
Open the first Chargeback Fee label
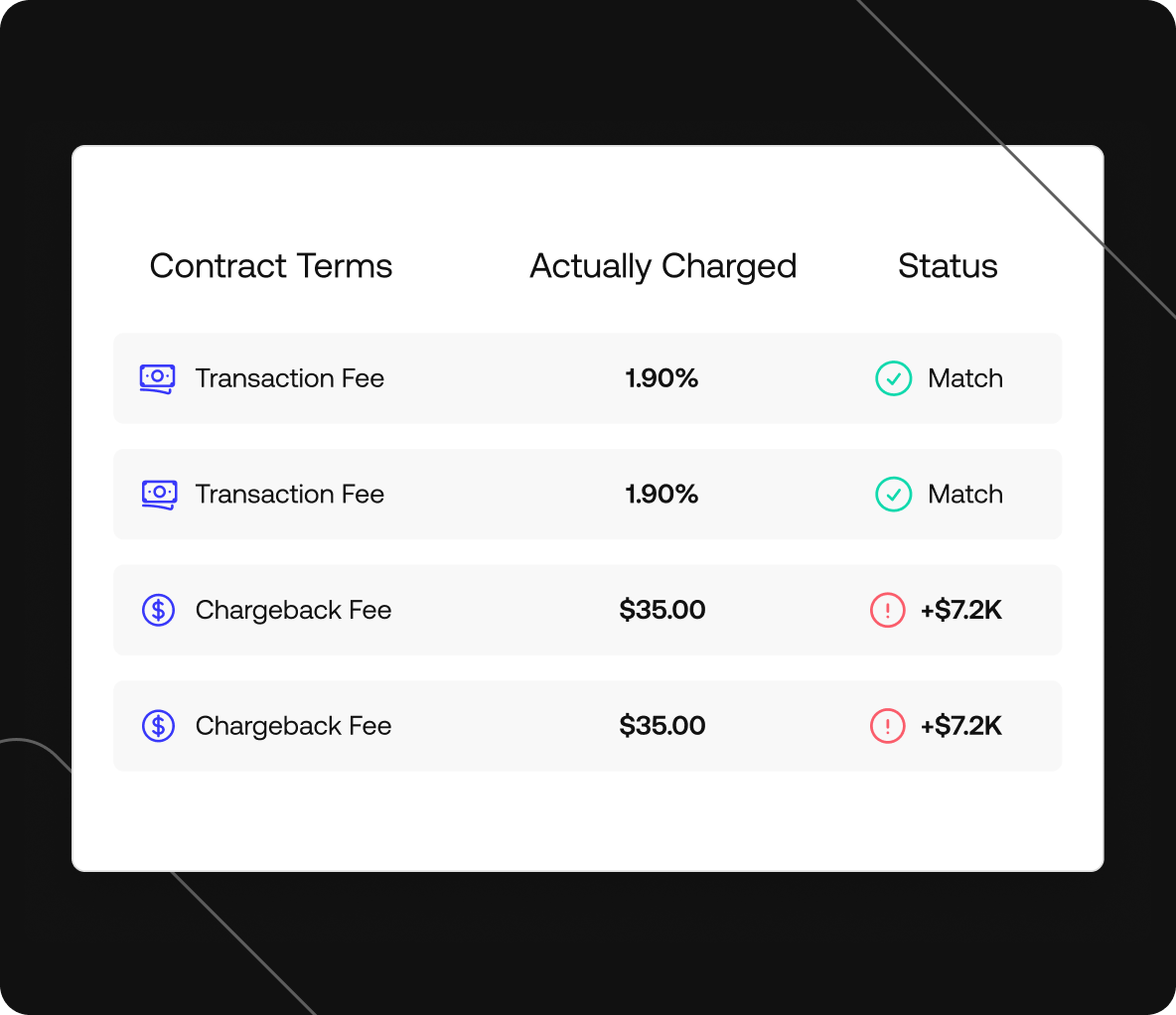(293, 611)
